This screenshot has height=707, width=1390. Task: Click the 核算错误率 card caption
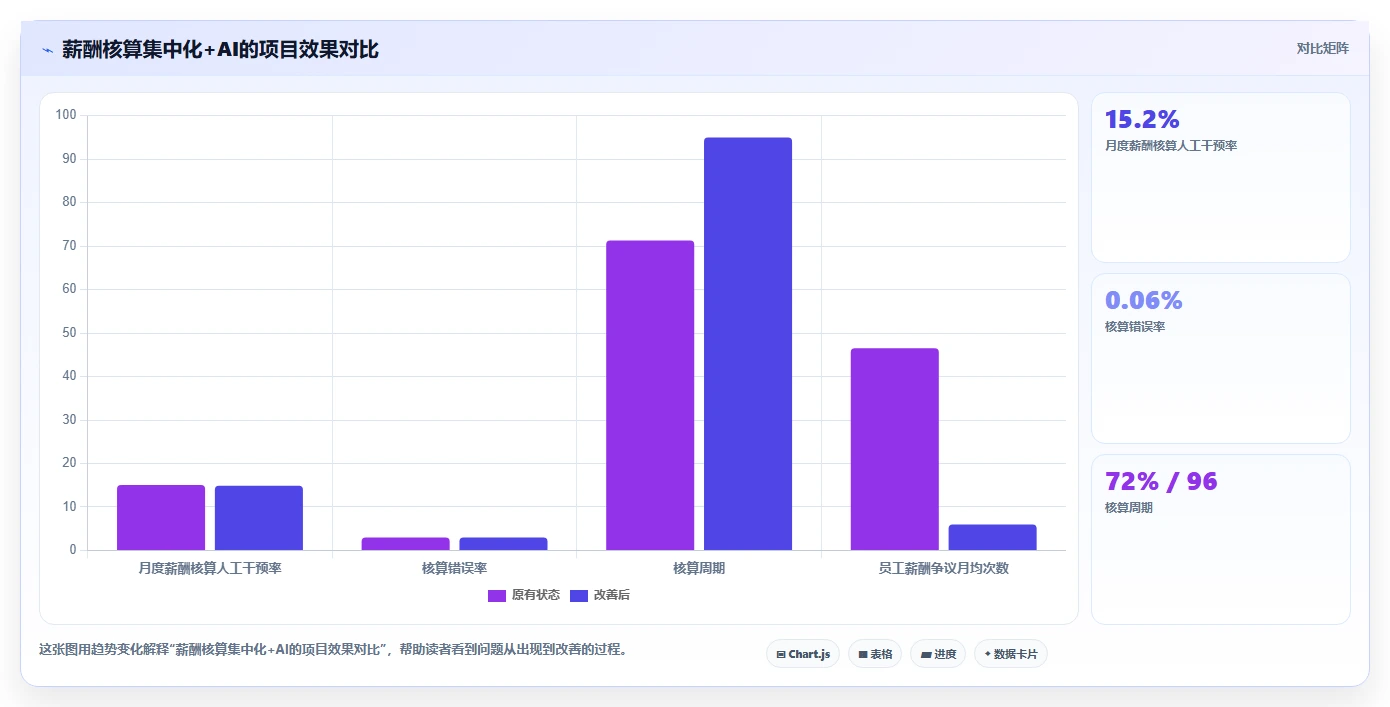click(1135, 327)
